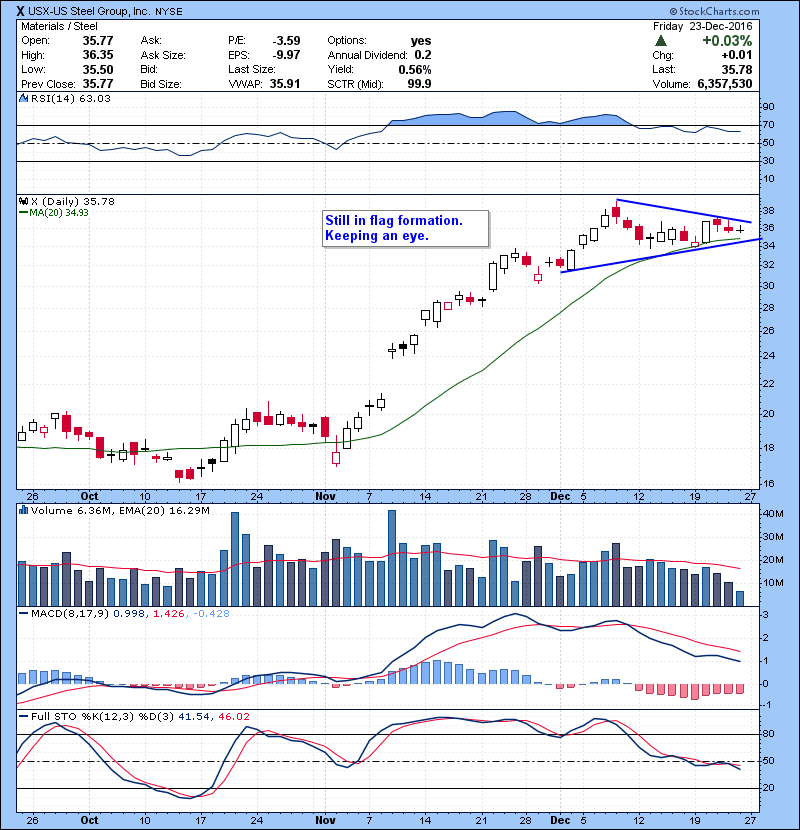Click the Volume panel legend icon
The width and height of the screenshot is (800, 830).
(x=23, y=511)
